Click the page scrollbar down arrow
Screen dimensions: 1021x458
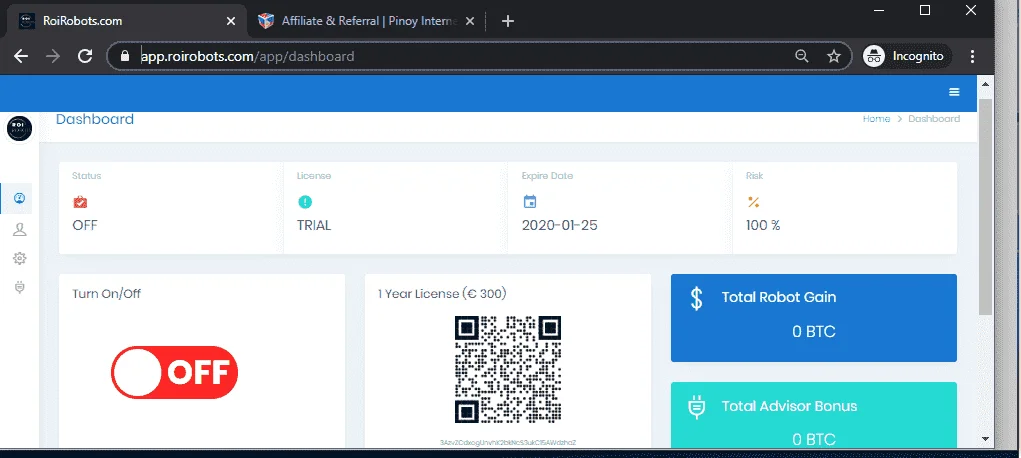click(x=985, y=438)
